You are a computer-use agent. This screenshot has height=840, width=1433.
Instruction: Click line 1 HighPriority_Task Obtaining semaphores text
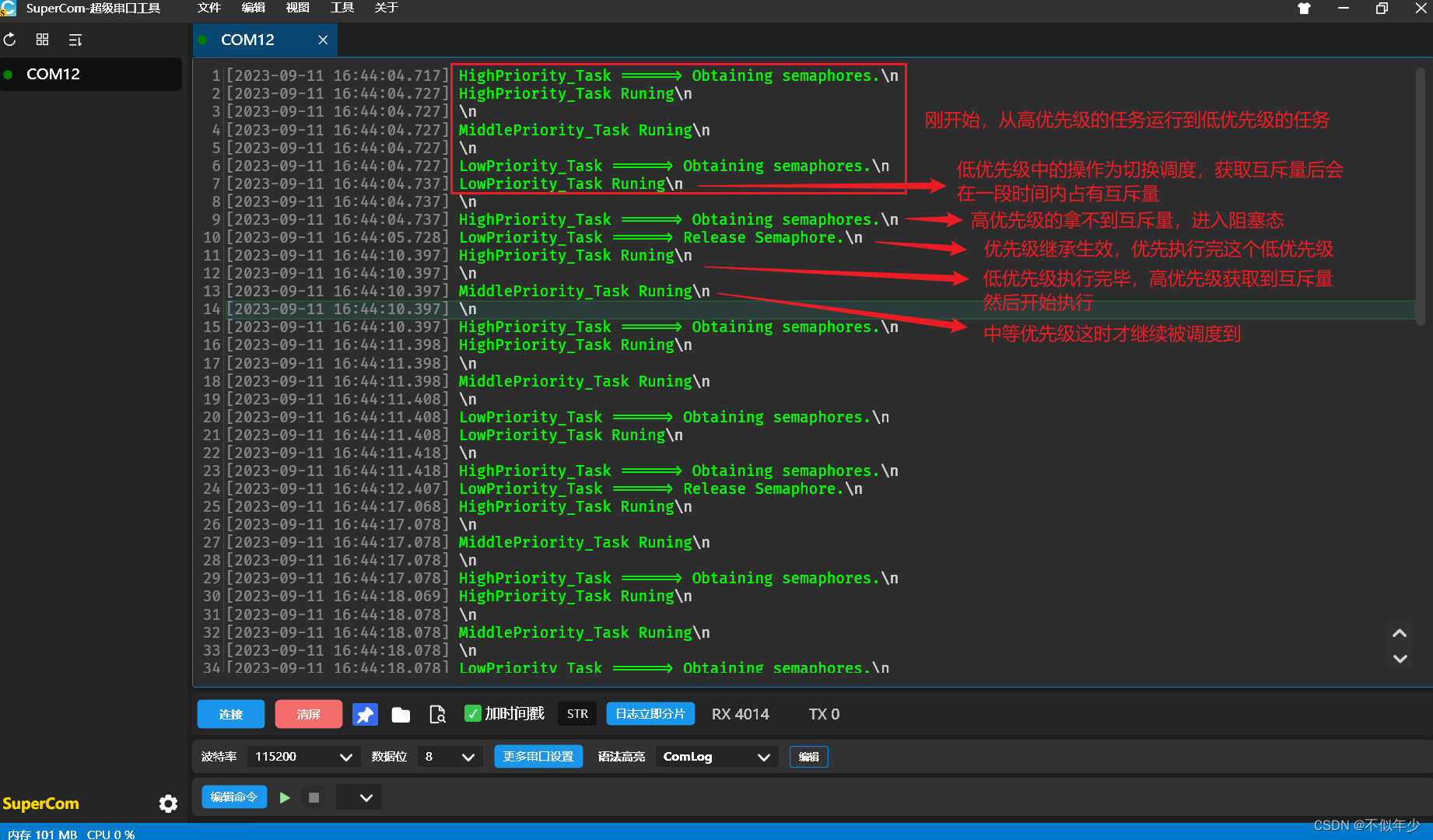678,75
